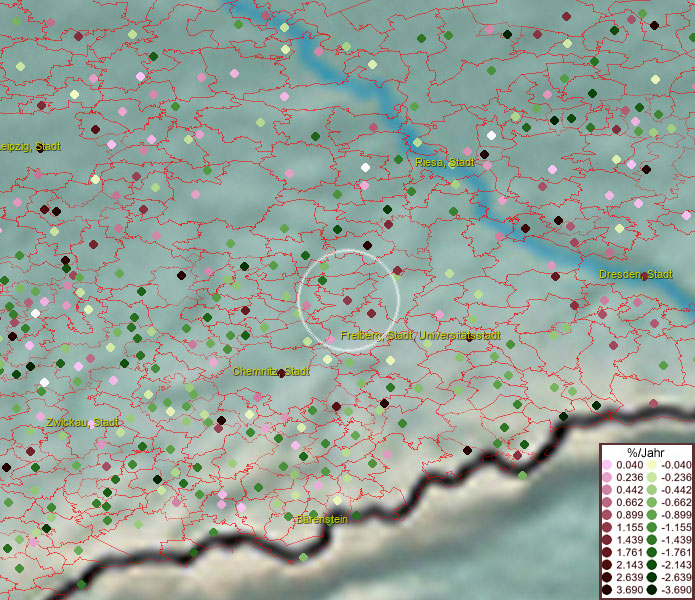
Task: Select the Chemnitz, Stadt label
Action: [271, 371]
